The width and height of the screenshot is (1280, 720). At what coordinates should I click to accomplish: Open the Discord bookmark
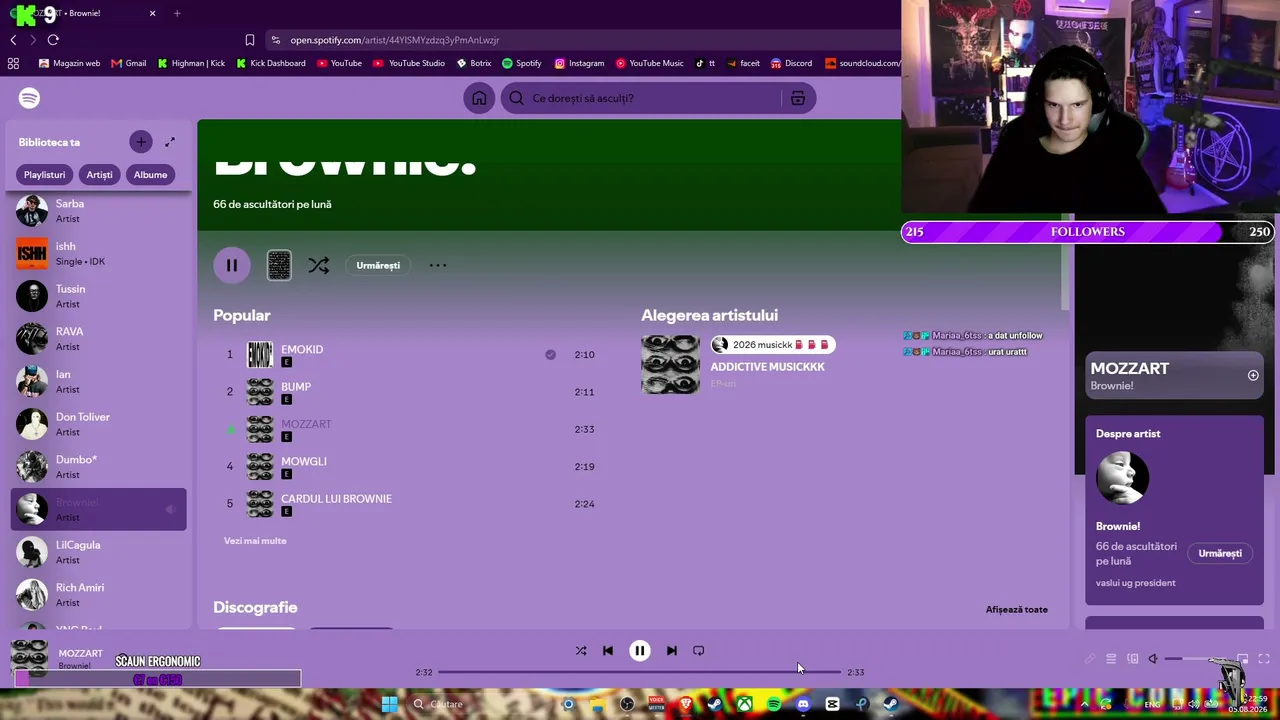click(x=790, y=63)
